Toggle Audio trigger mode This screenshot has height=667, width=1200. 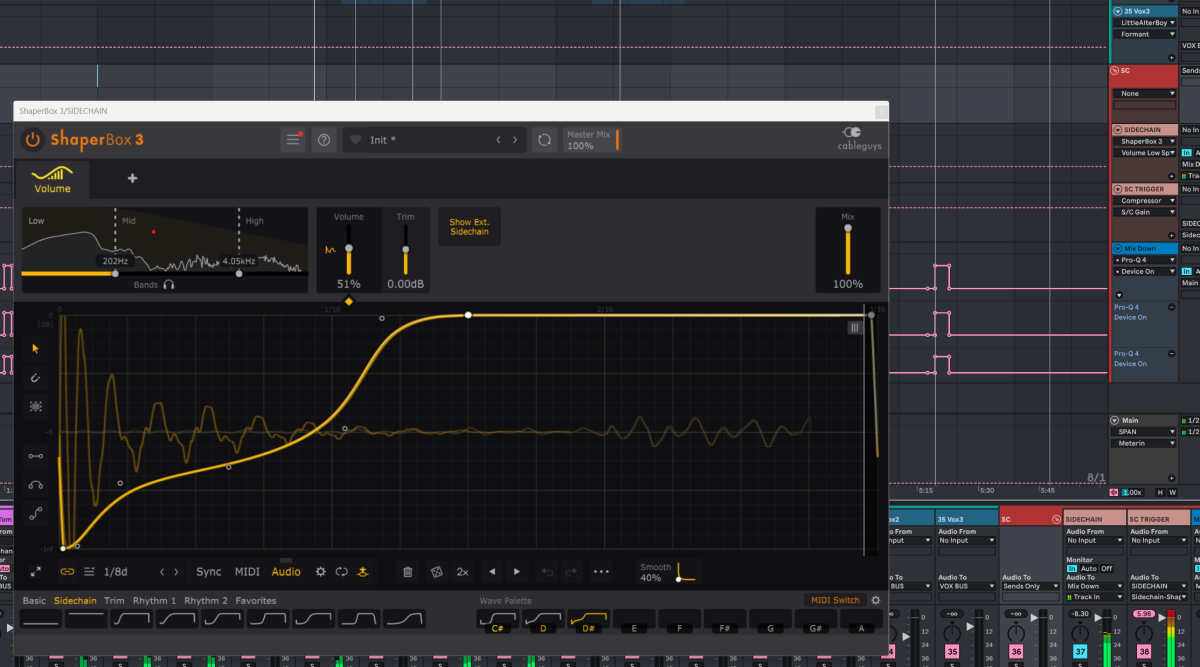[286, 572]
